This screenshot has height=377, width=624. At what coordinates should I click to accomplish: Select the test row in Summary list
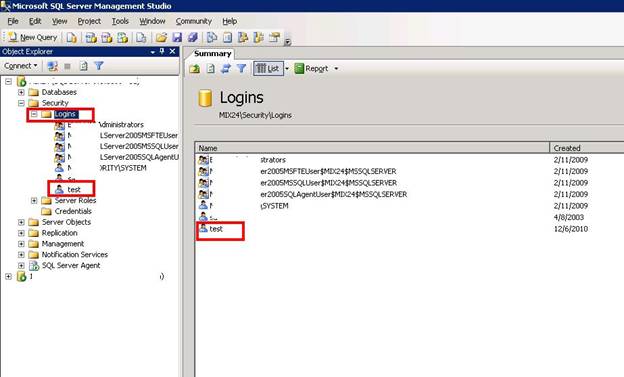click(x=216, y=229)
